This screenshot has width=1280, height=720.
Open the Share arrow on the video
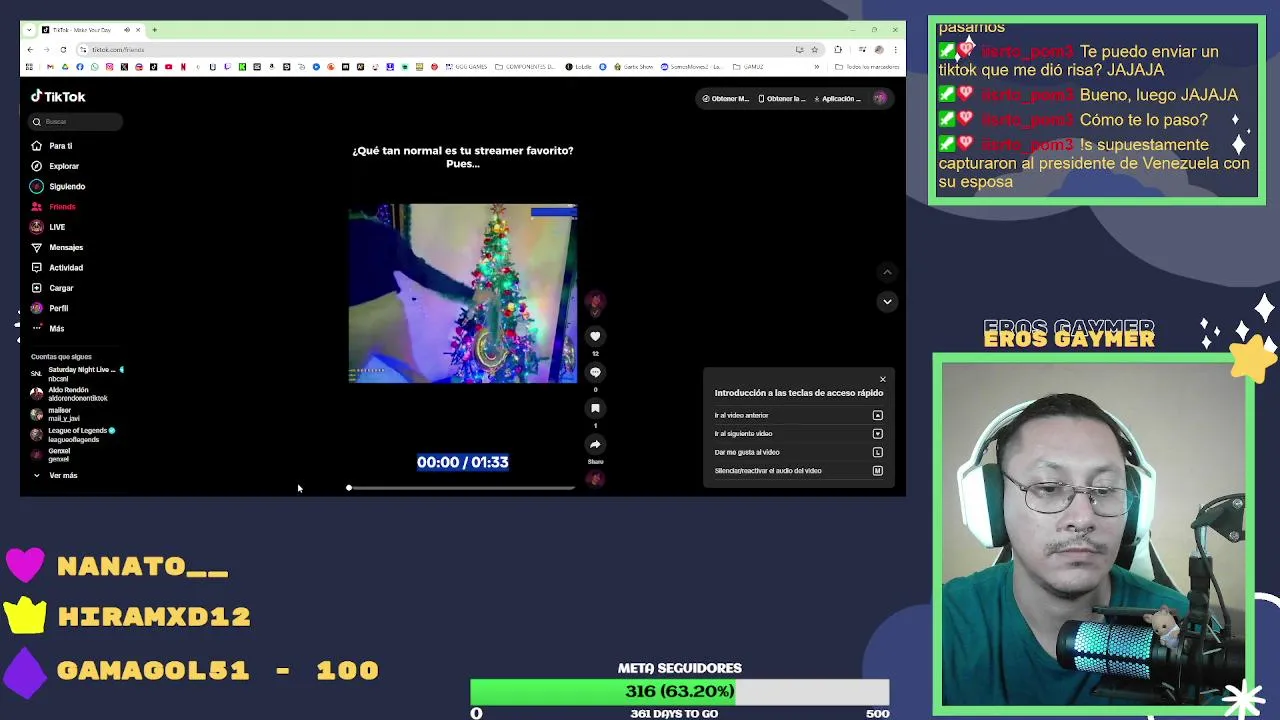(x=595, y=444)
